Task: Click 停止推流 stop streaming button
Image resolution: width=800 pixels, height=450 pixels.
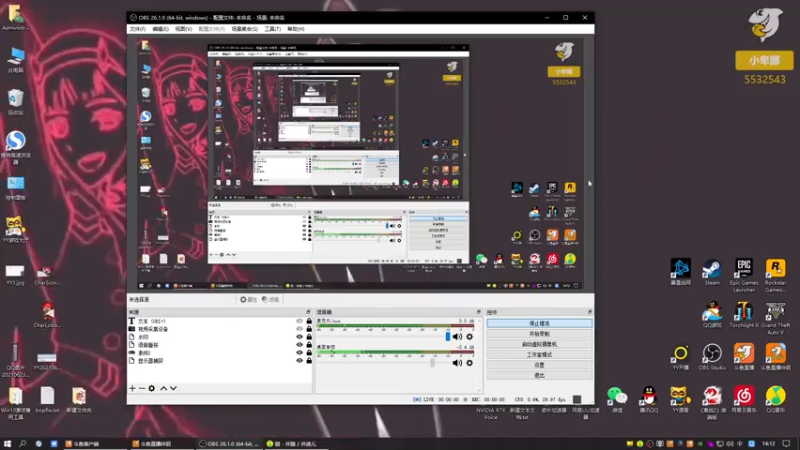Action: pyautogui.click(x=539, y=323)
